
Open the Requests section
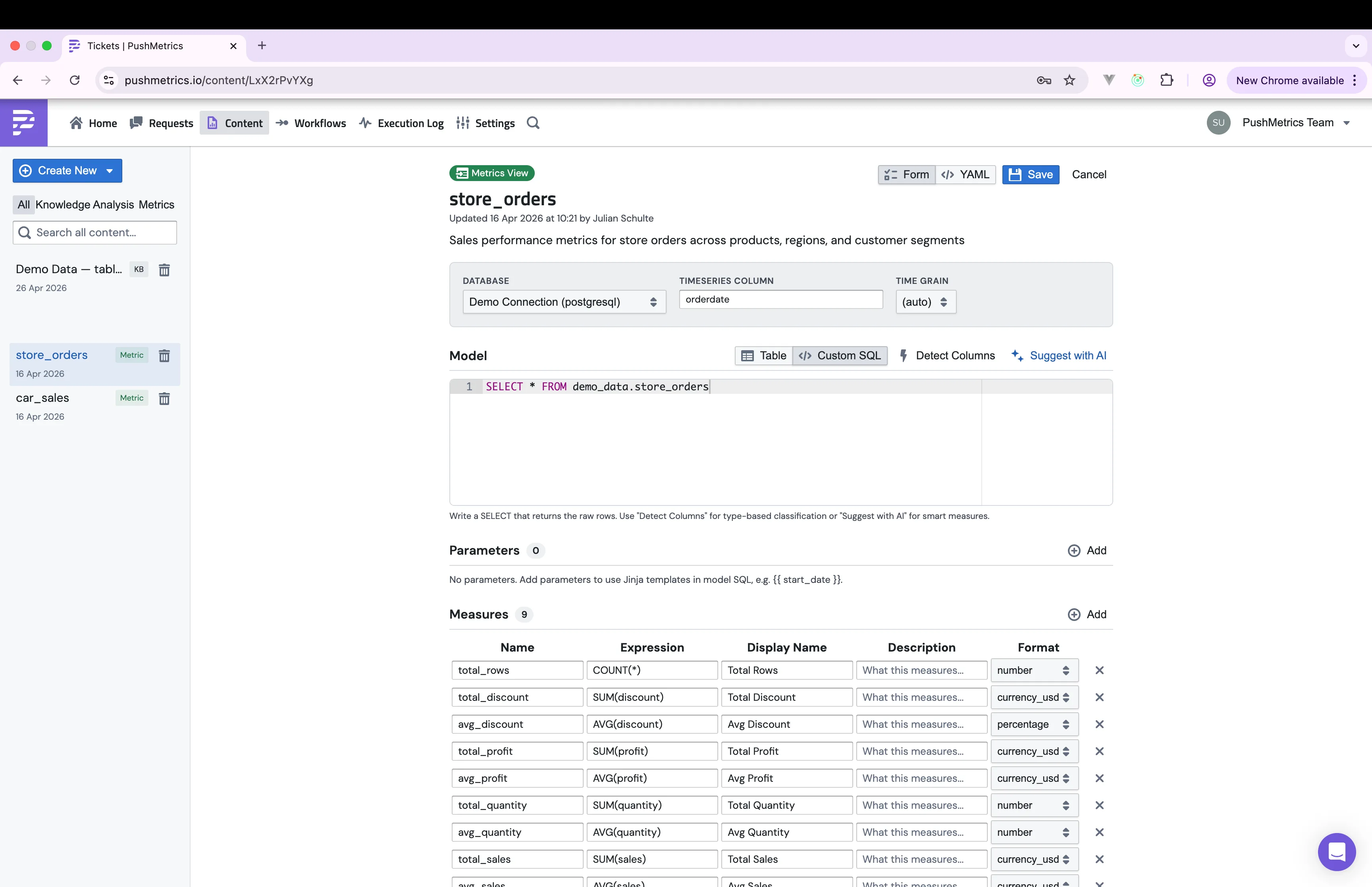[x=162, y=123]
